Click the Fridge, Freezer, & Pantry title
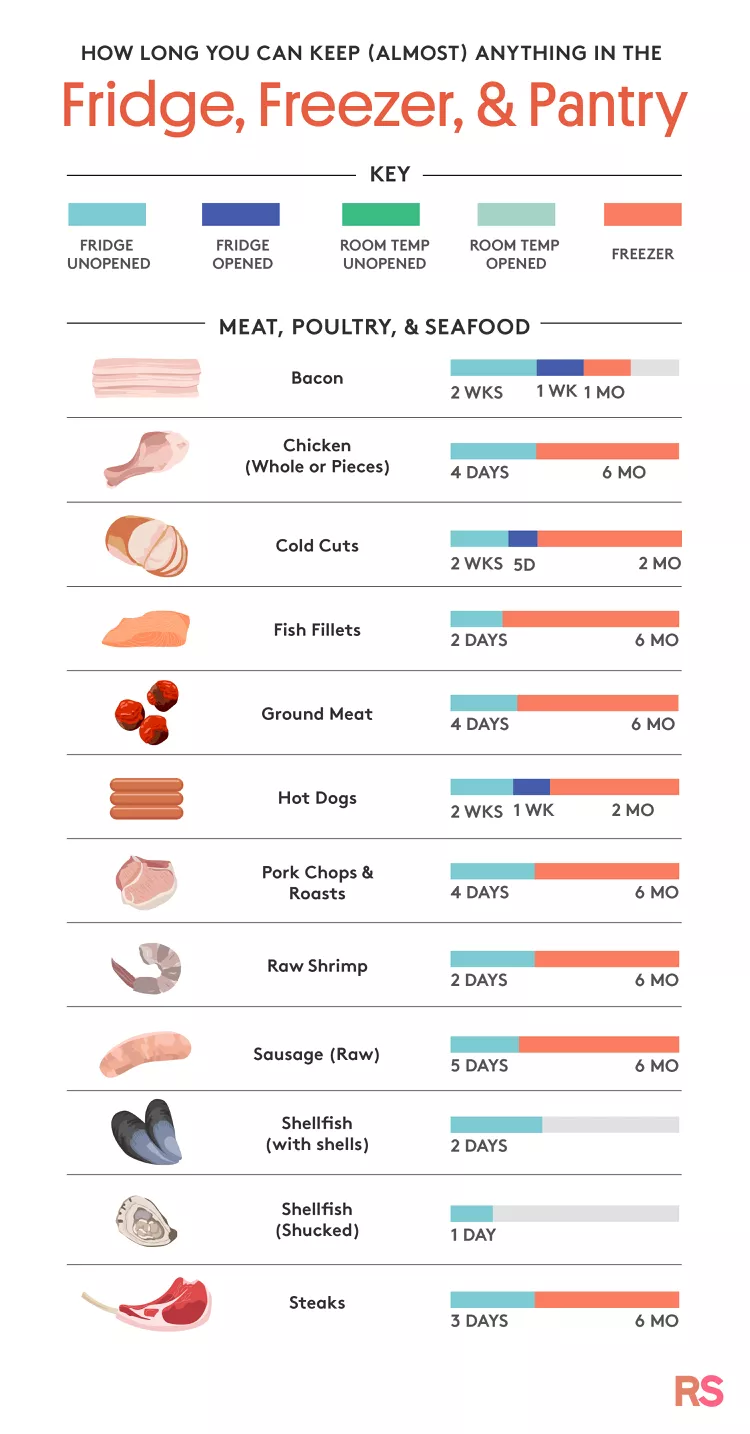750x1434 pixels. (x=375, y=106)
